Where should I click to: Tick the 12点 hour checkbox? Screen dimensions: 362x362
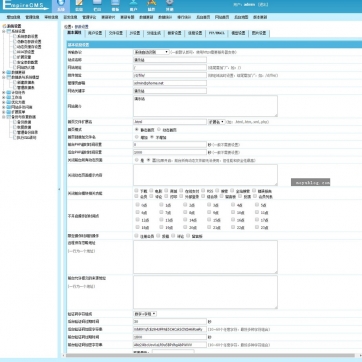(138, 220)
